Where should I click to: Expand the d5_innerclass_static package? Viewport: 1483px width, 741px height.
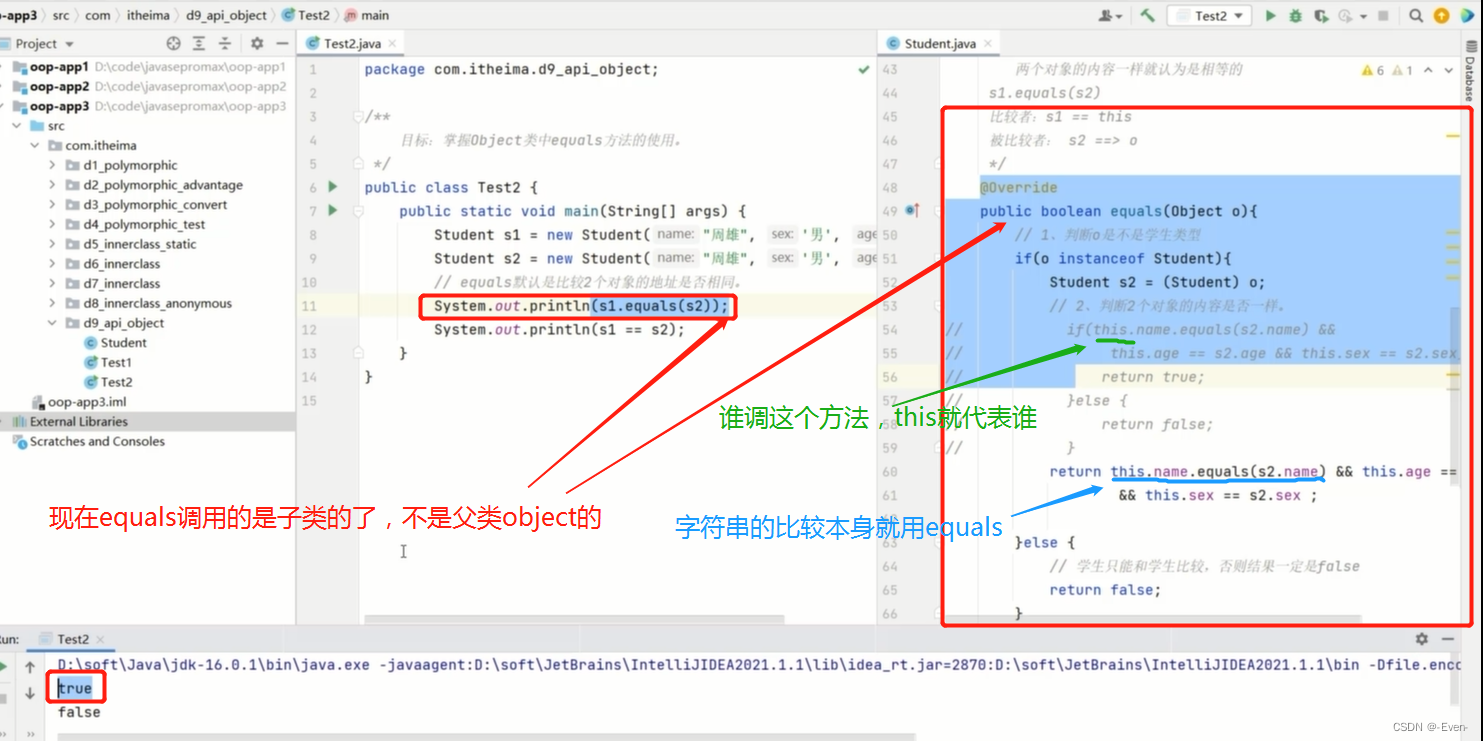click(x=52, y=244)
